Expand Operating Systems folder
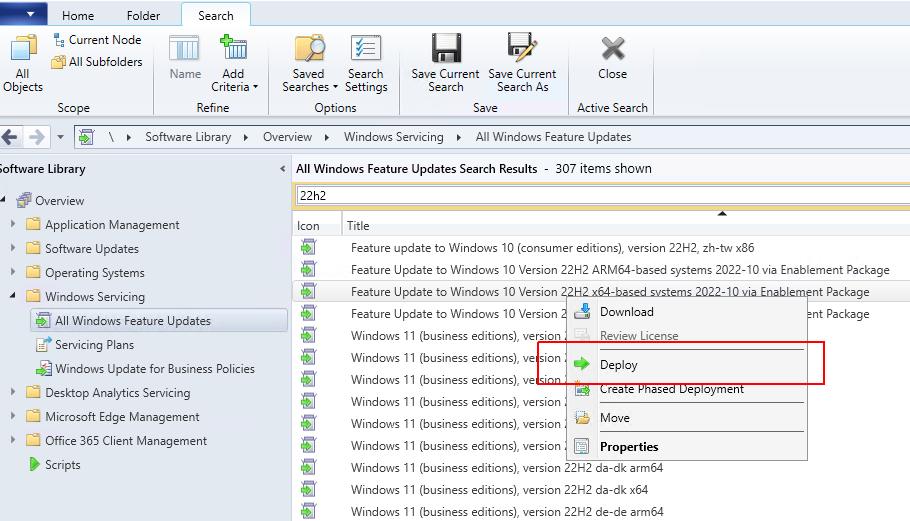 [x=13, y=272]
